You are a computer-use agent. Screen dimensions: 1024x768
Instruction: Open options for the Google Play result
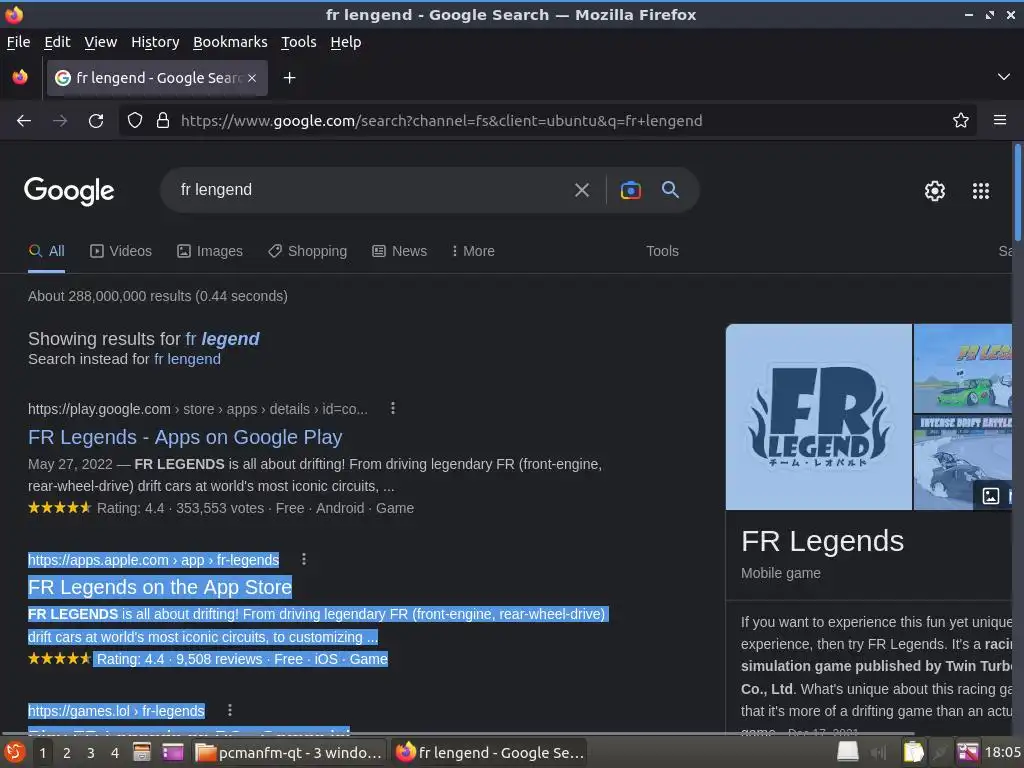tap(392, 408)
